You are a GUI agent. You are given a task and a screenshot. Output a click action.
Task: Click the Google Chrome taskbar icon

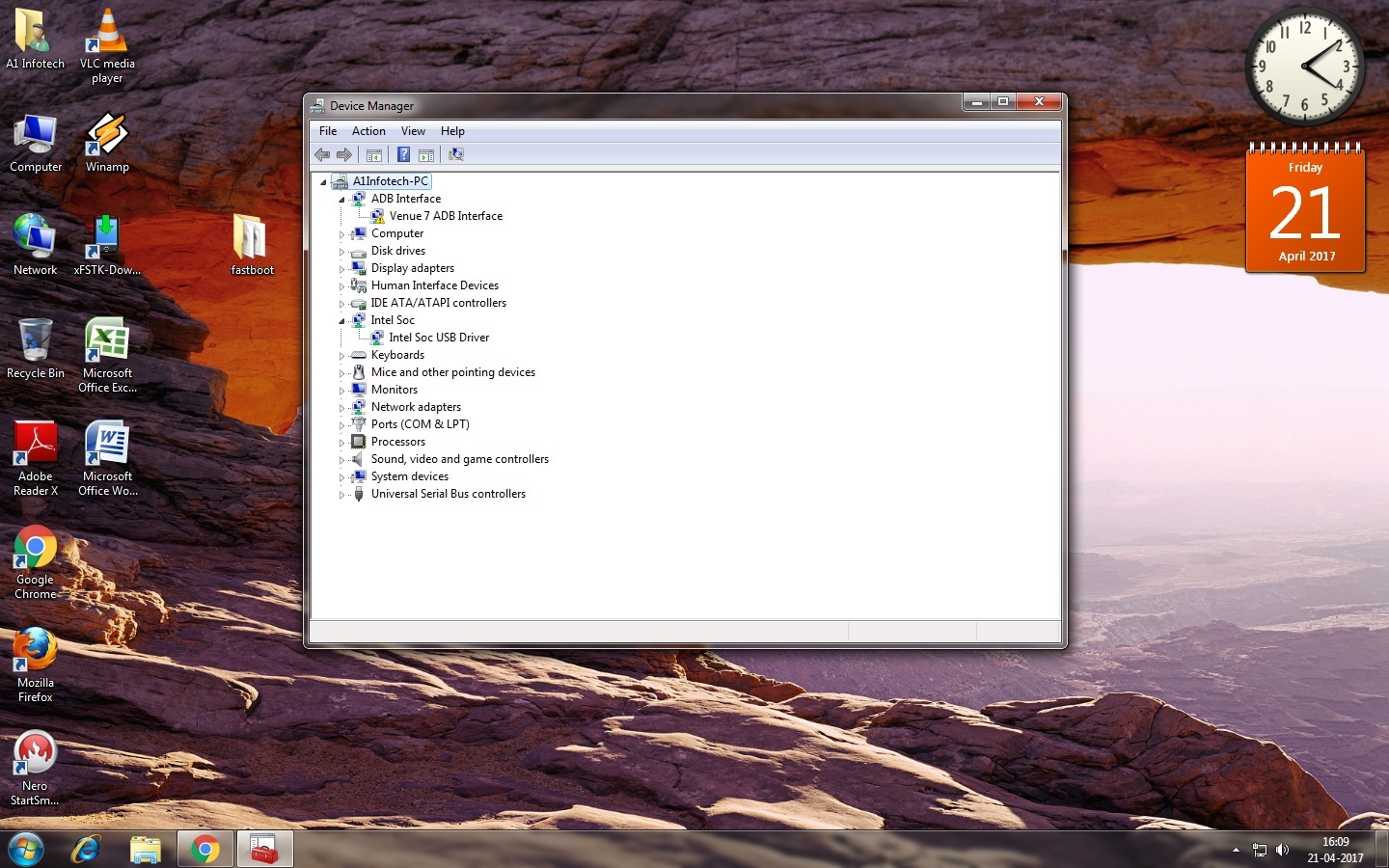pos(204,849)
